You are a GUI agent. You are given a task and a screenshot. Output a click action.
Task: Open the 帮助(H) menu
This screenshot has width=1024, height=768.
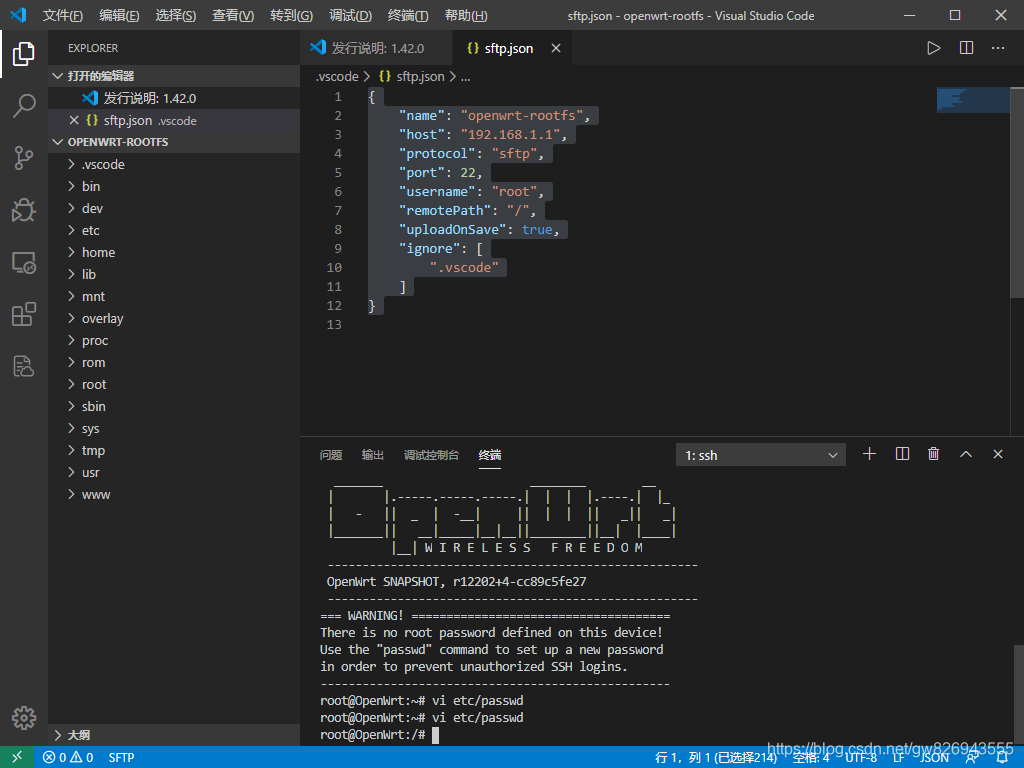point(466,15)
